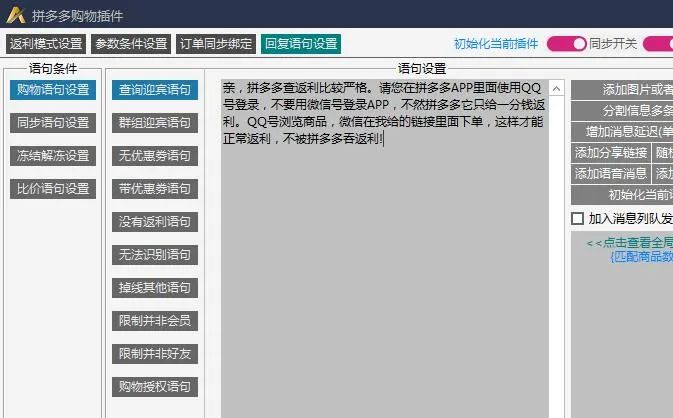Click the 增加消息延迟 button

[x=622, y=132]
